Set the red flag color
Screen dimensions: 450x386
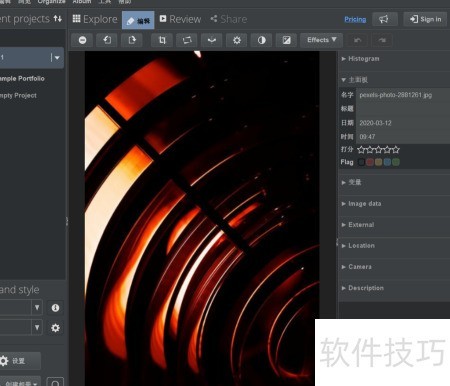click(370, 162)
